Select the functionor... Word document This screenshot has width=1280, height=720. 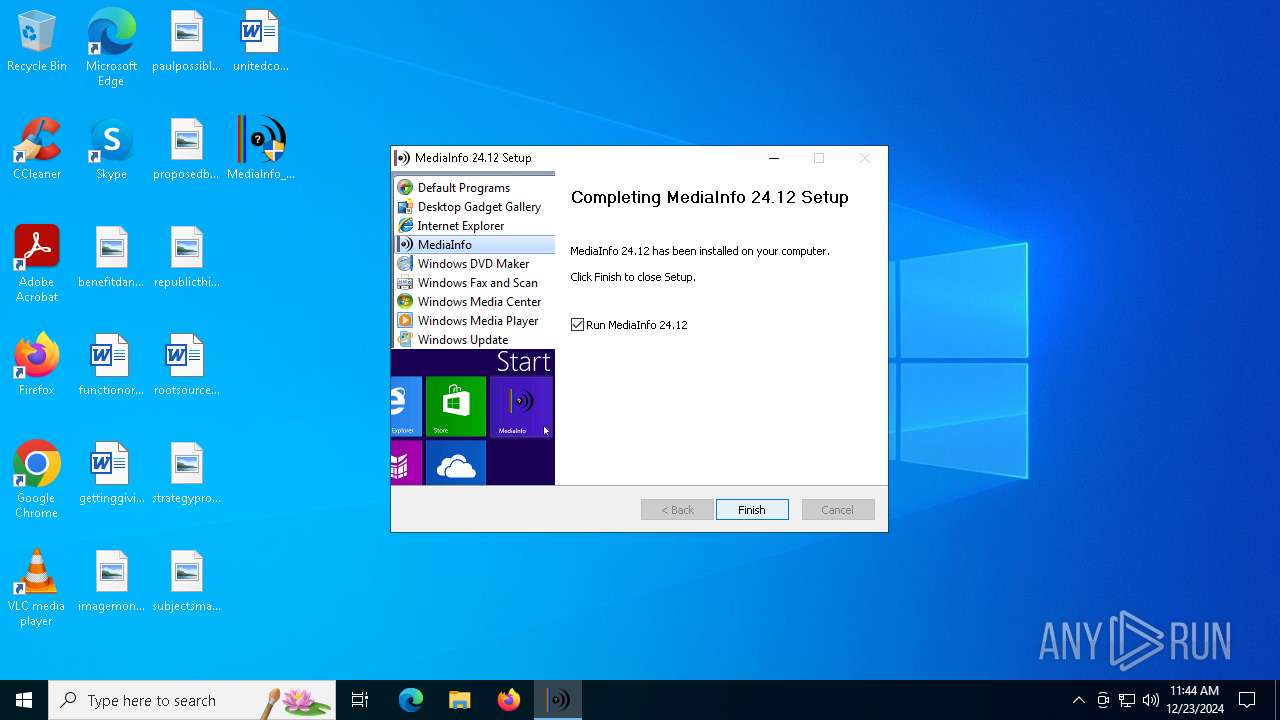coord(111,365)
